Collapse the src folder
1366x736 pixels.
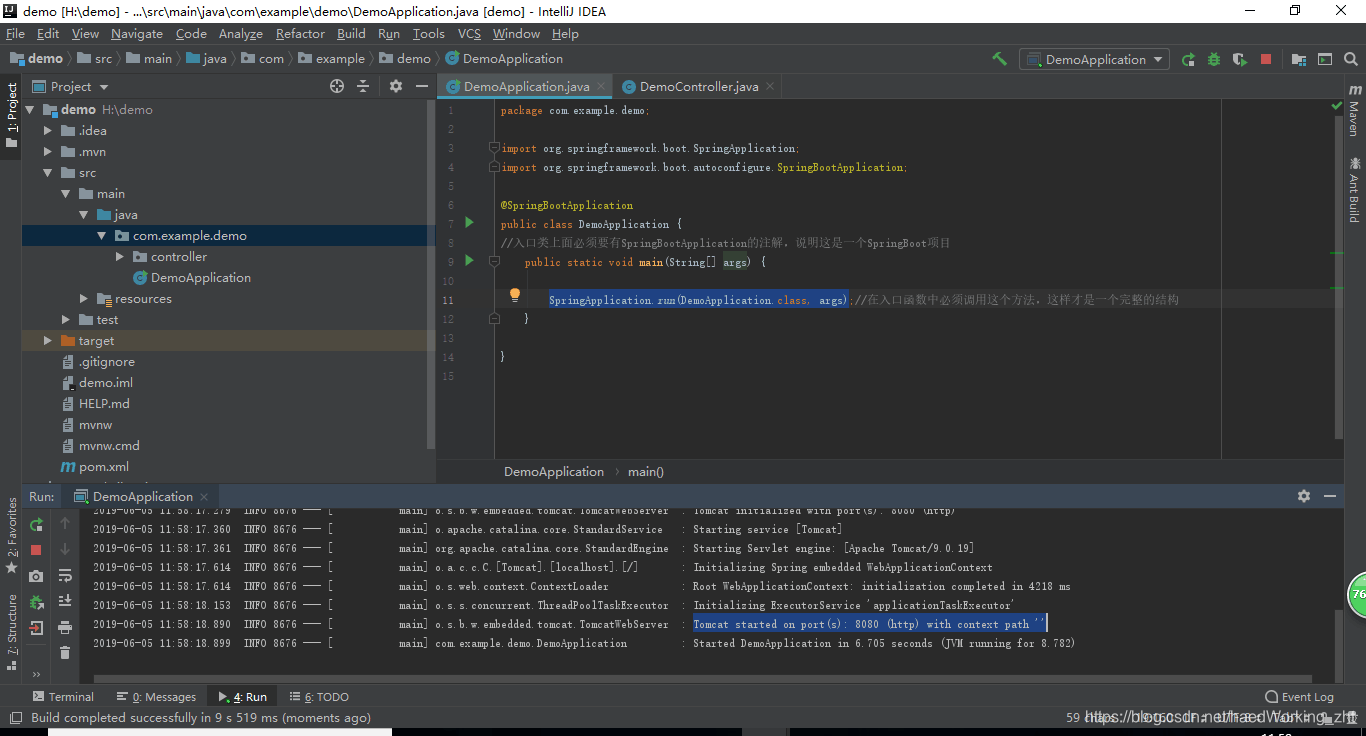pos(48,173)
